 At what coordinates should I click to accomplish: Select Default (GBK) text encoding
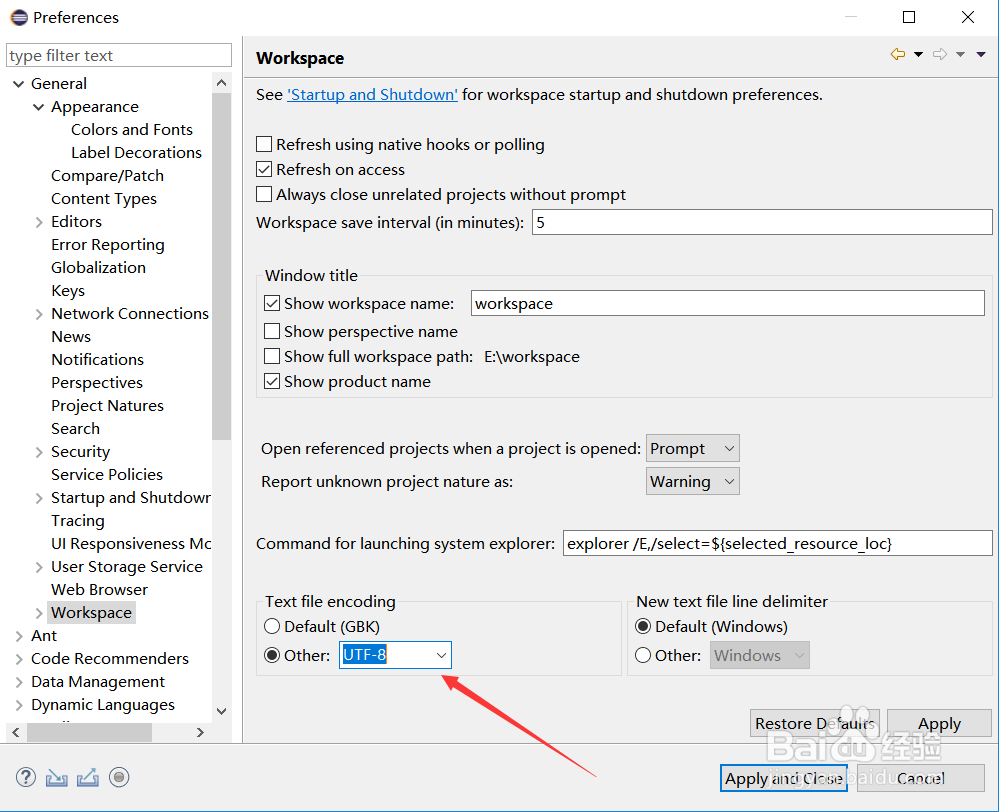pyautogui.click(x=272, y=626)
